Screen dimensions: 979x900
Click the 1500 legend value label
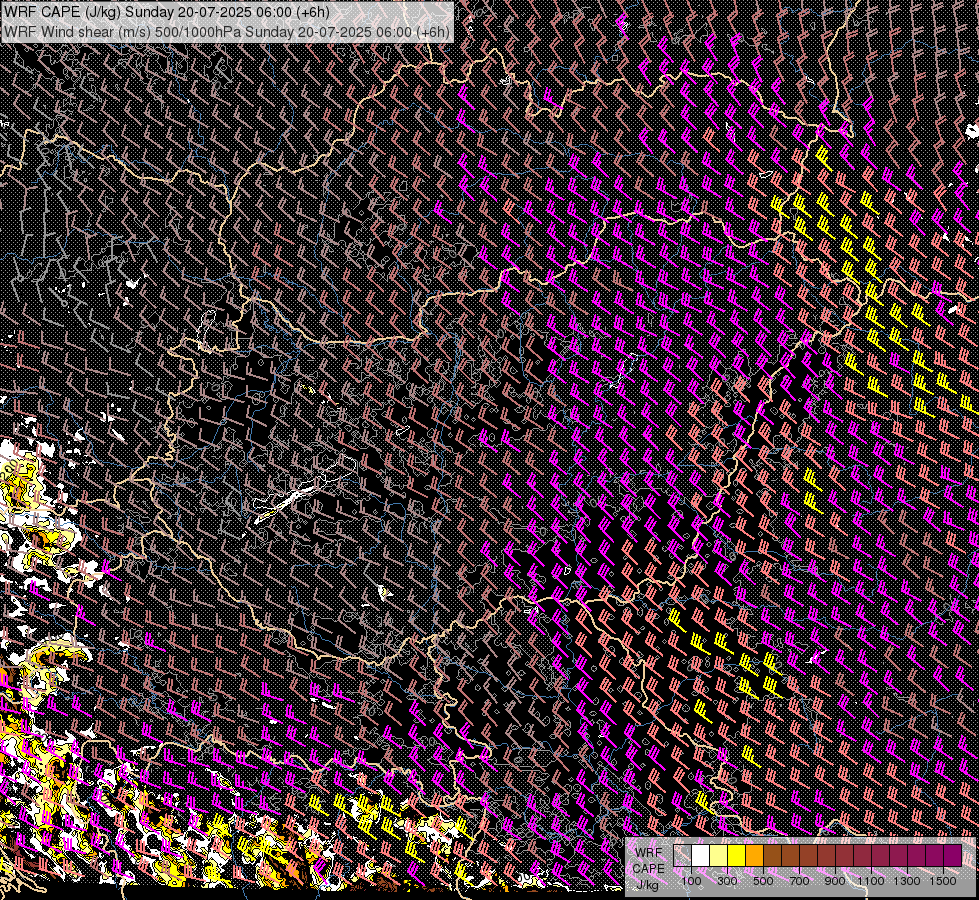[x=943, y=881]
